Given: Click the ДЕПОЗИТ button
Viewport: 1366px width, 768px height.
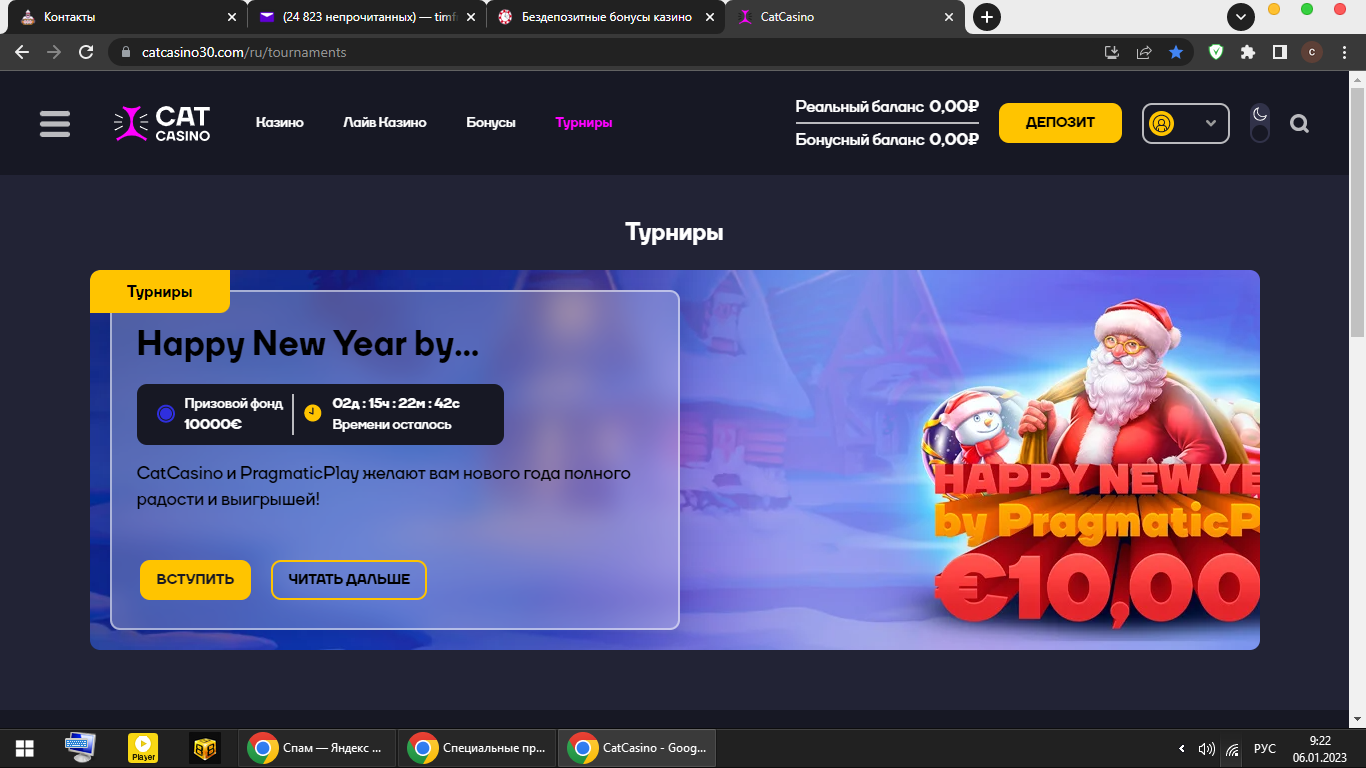Looking at the screenshot, I should [1060, 123].
